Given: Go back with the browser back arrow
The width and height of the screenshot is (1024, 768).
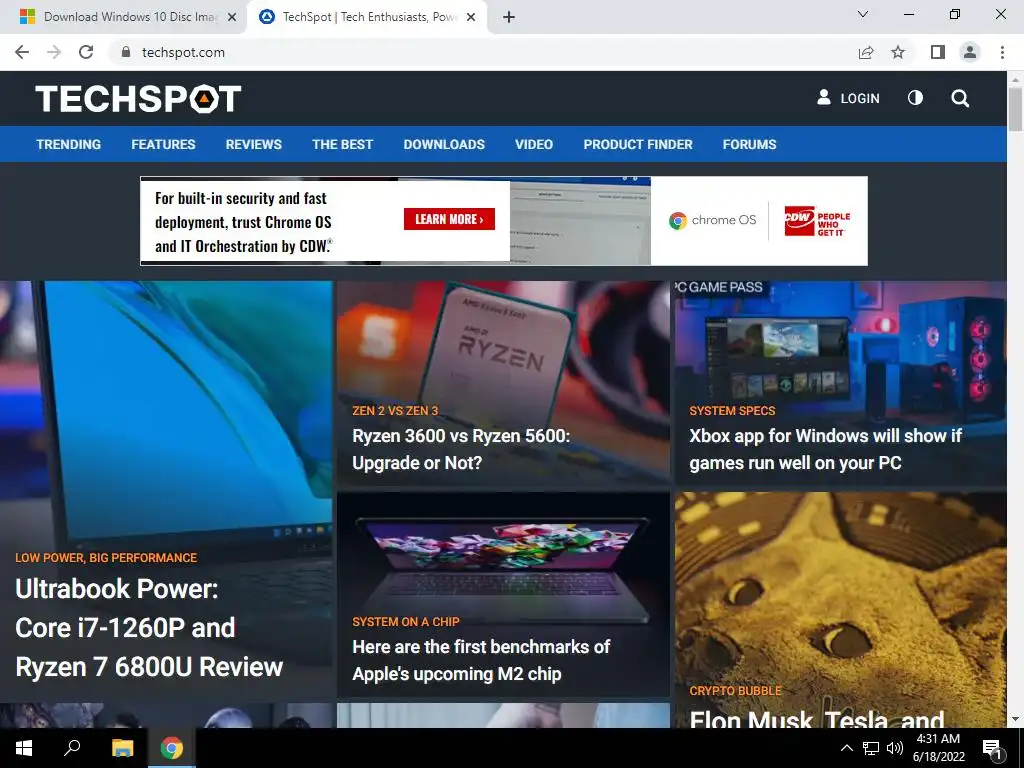Looking at the screenshot, I should [22, 52].
